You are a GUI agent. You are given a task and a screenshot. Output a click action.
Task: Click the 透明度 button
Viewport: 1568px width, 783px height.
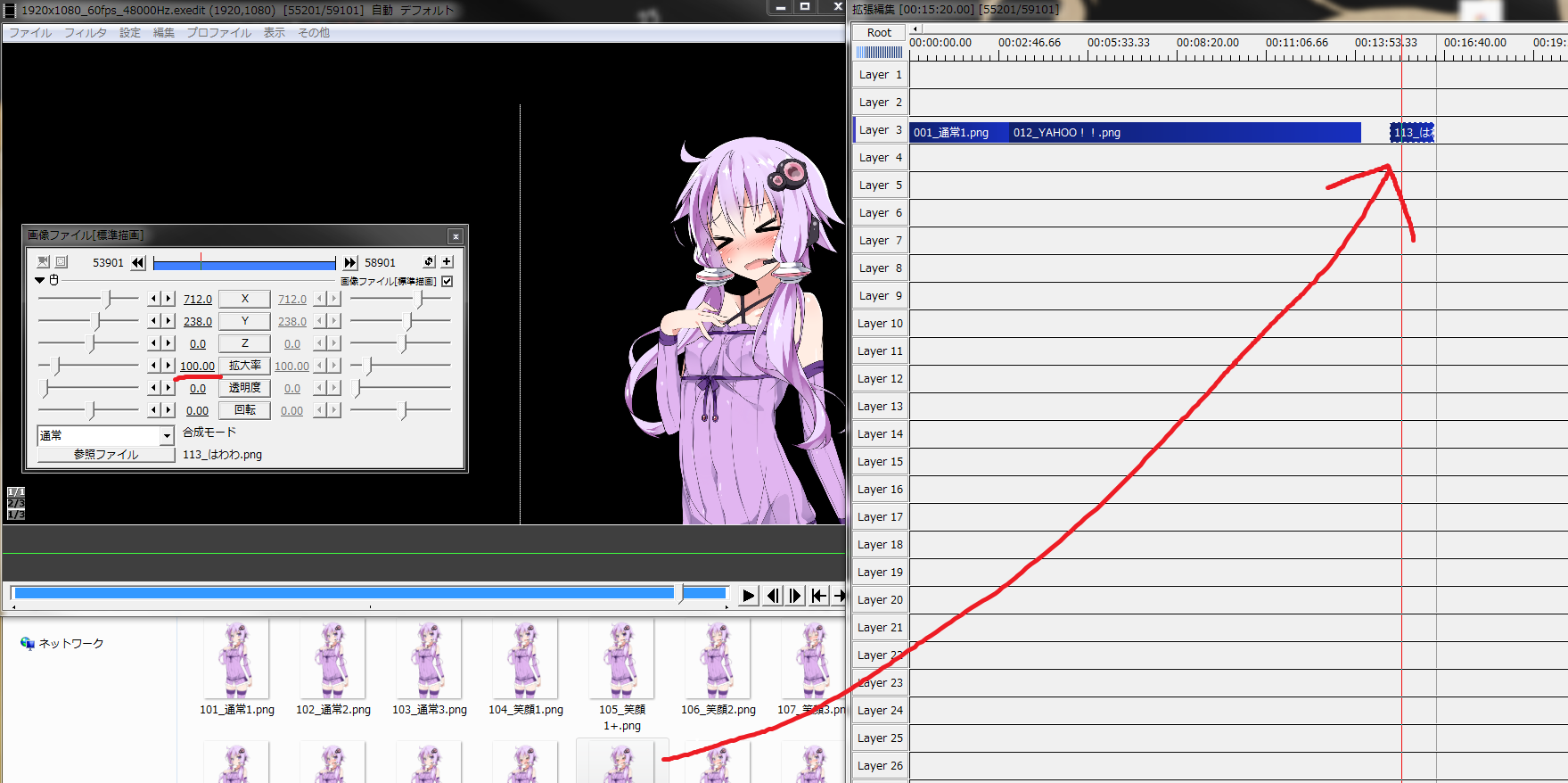pos(244,388)
